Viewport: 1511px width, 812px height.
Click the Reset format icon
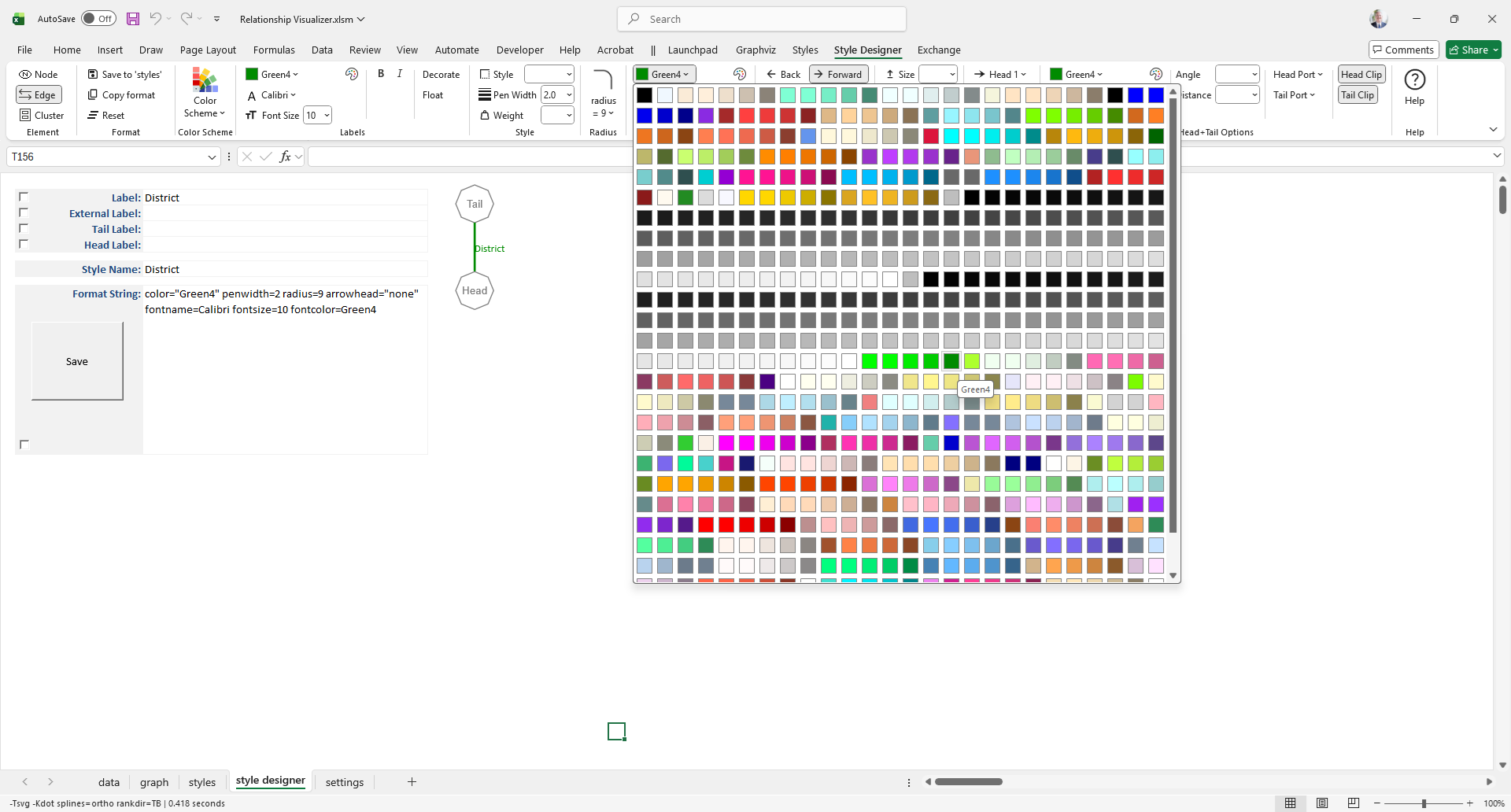coord(93,116)
